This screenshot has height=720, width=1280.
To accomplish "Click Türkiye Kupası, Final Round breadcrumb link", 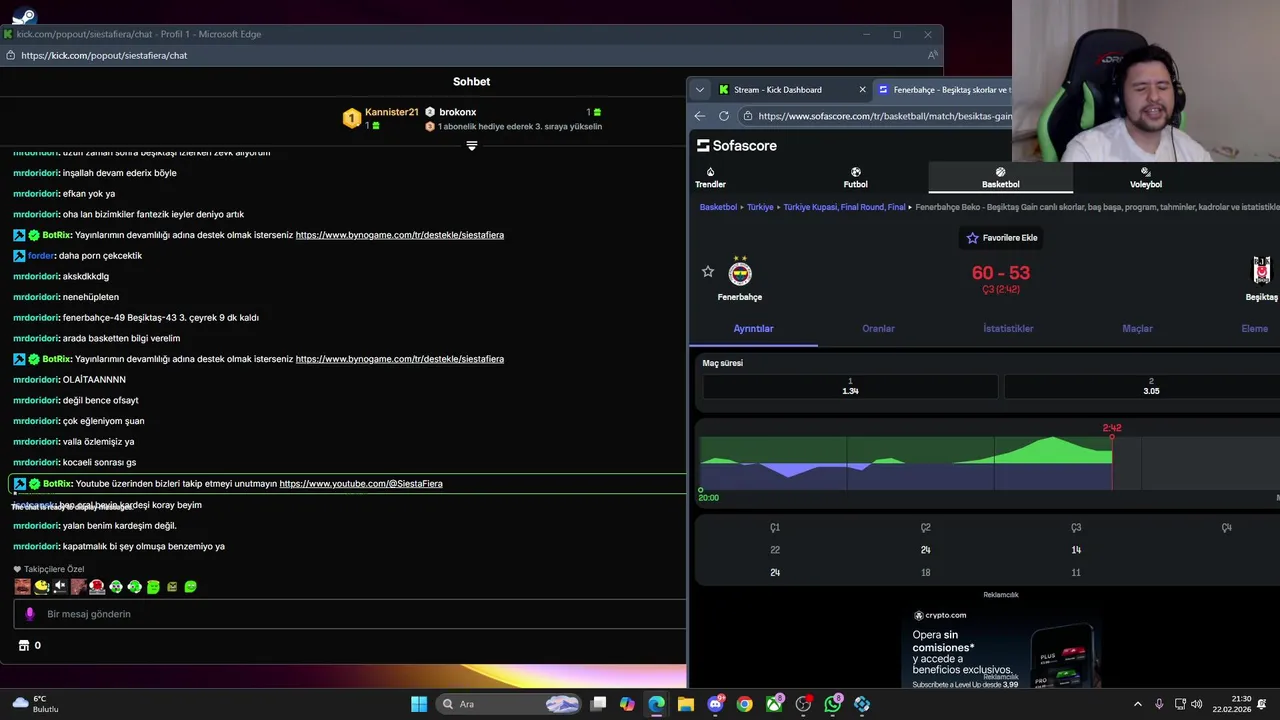I will coord(844,207).
